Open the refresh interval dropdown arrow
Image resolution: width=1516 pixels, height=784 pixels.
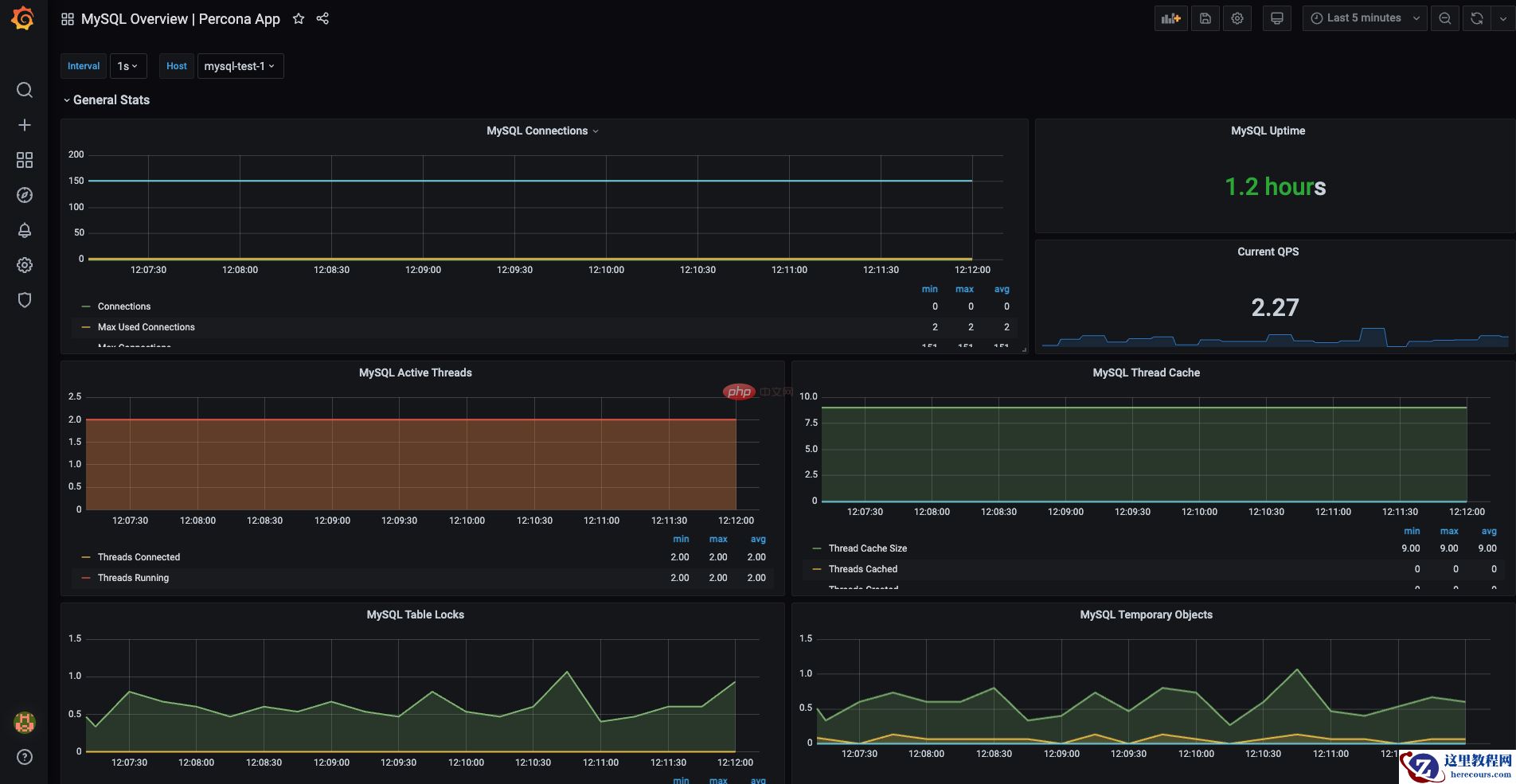point(1502,18)
